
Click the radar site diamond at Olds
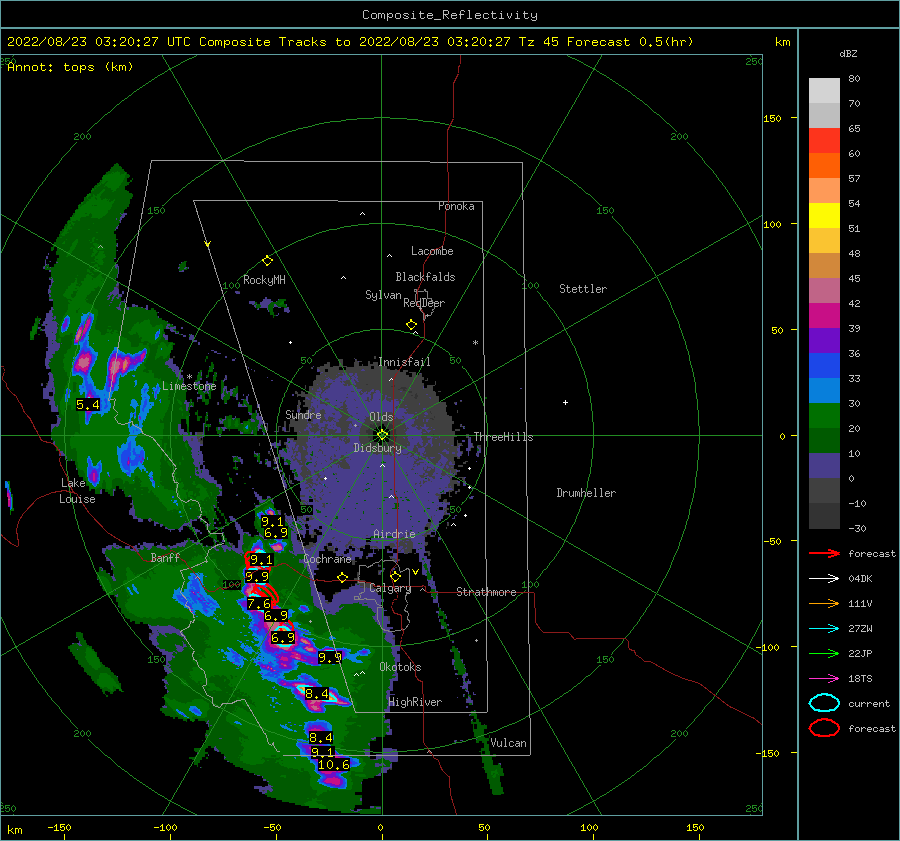[x=382, y=435]
